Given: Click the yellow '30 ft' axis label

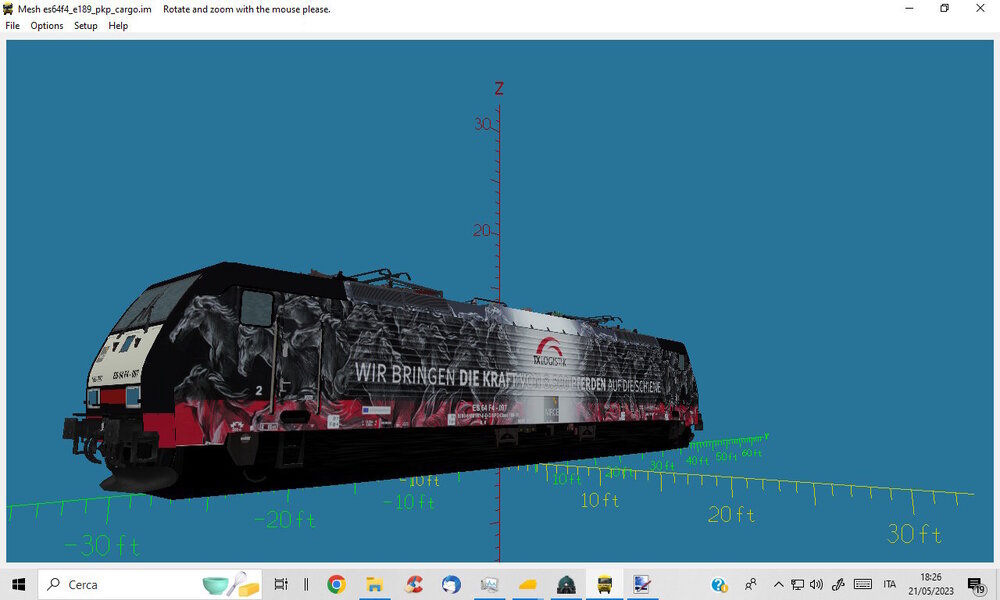Looking at the screenshot, I should pyautogui.click(x=914, y=534).
